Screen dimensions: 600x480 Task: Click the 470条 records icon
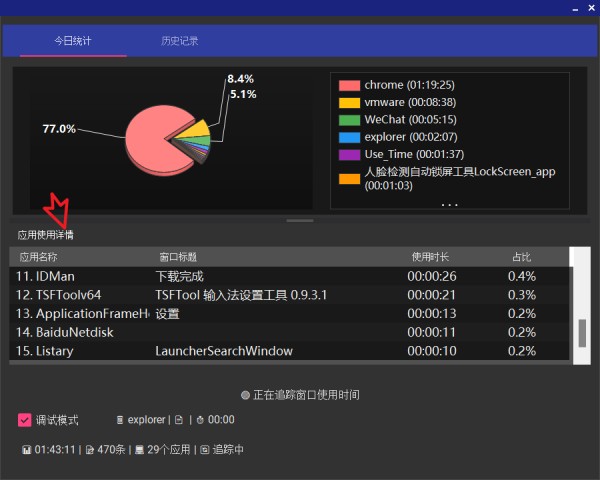click(x=89, y=450)
